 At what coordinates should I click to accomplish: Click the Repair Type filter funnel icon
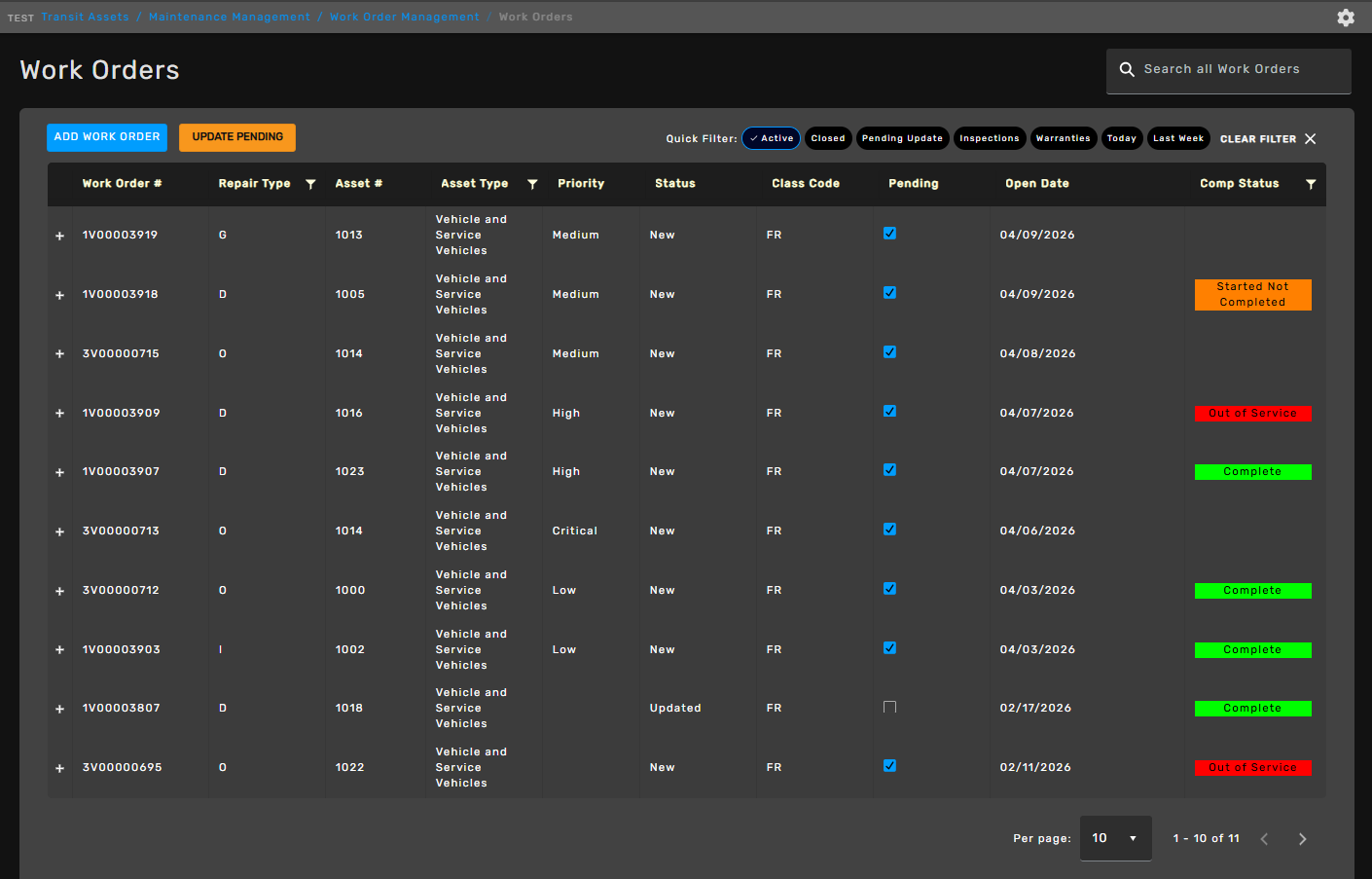pos(310,184)
